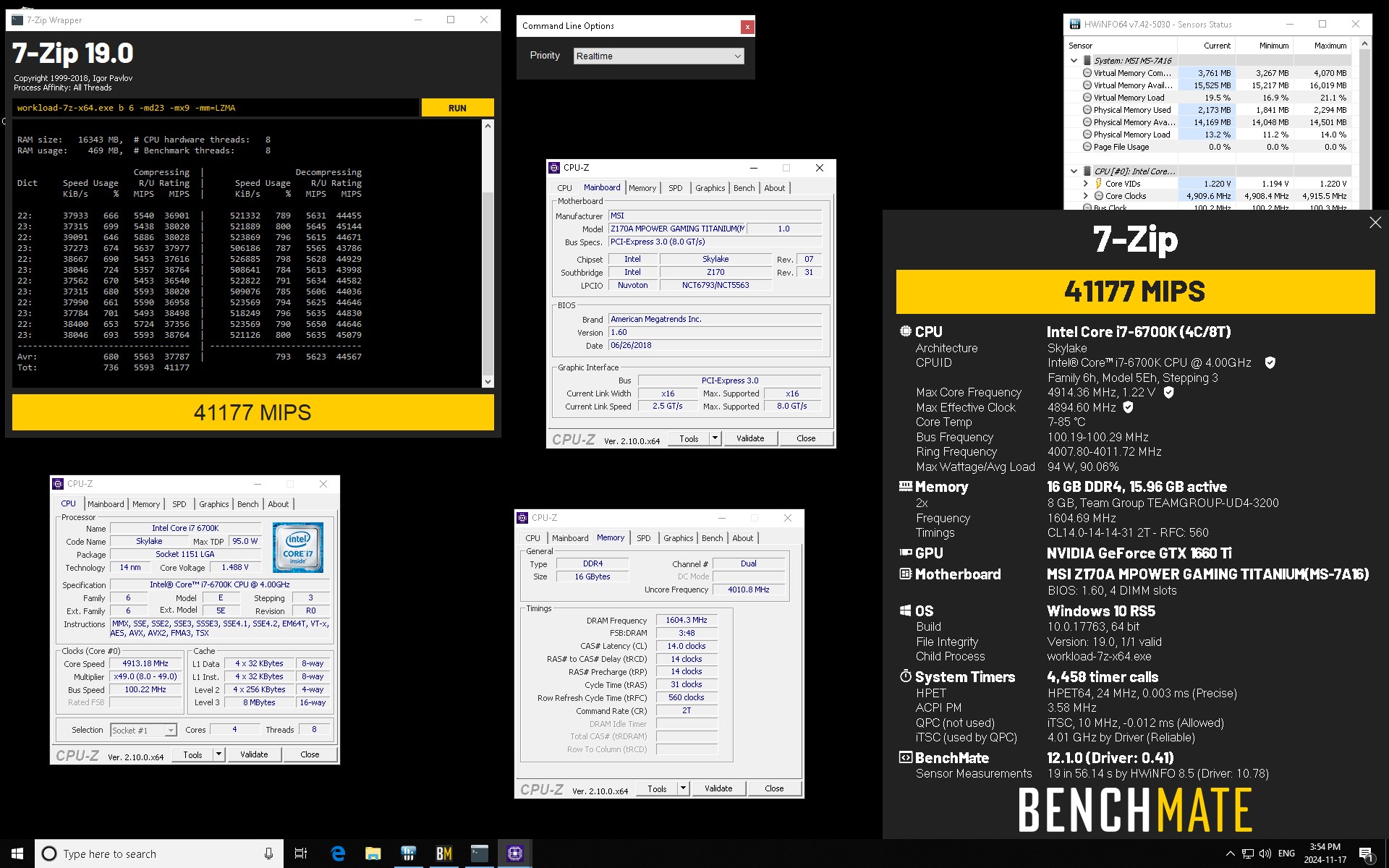Click the lightning icon beside Core VIDs
This screenshot has width=1389, height=868.
tap(1098, 184)
